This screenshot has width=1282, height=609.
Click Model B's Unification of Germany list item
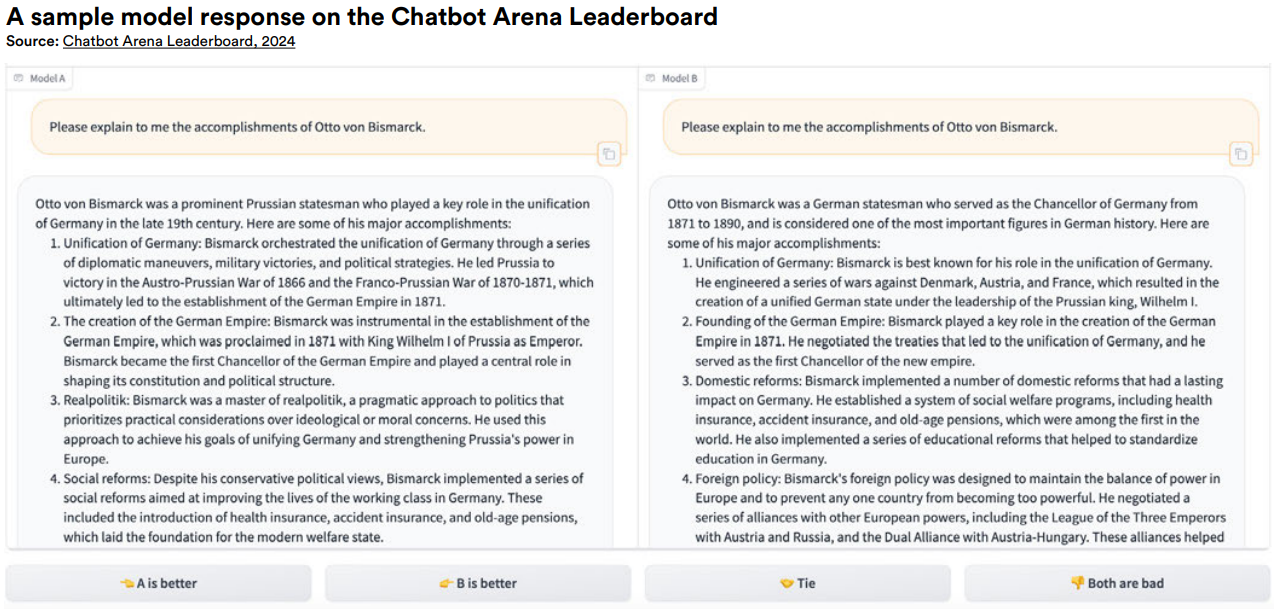[x=955, y=282]
